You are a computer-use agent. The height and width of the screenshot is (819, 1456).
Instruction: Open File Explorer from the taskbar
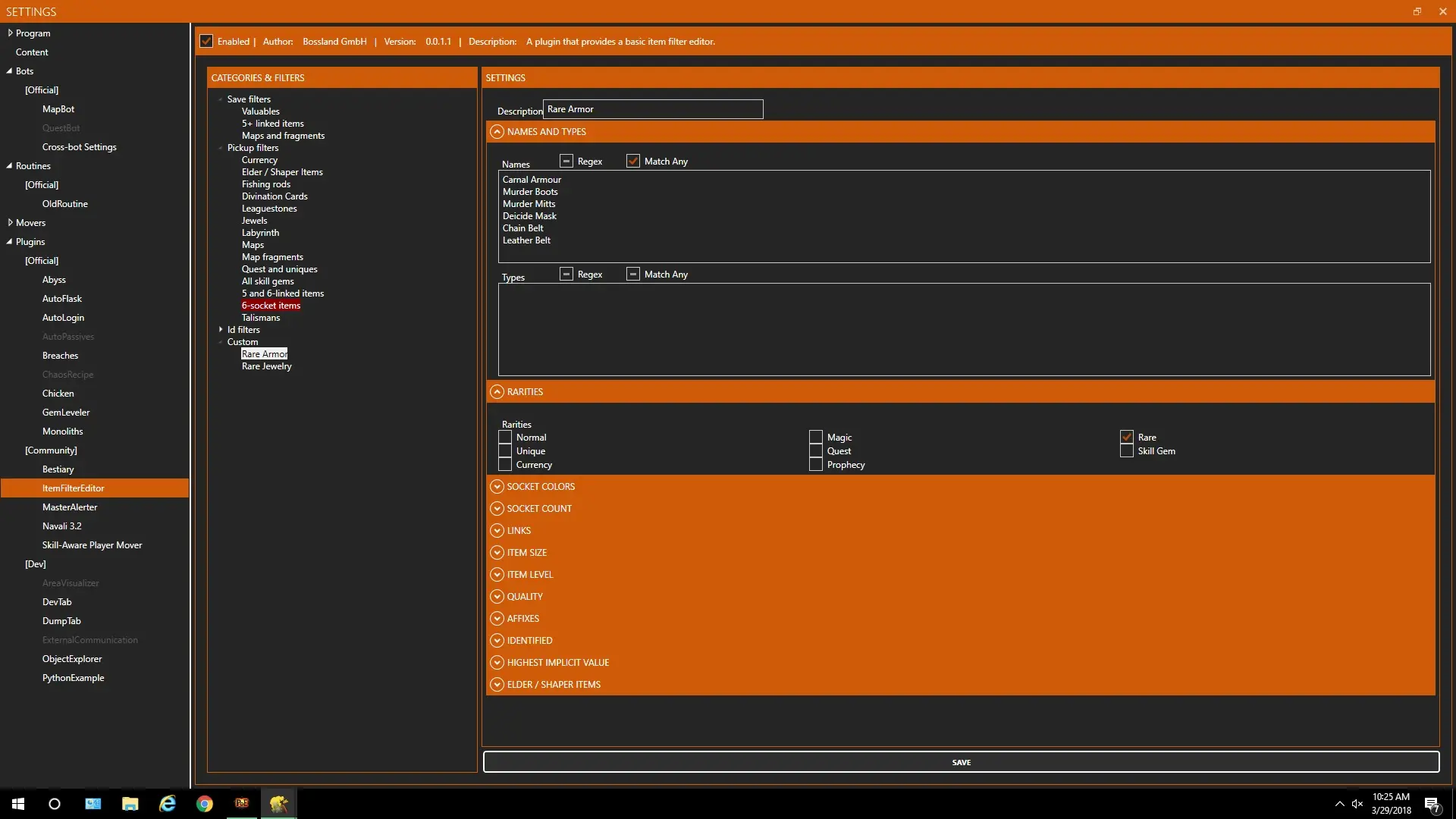[x=130, y=804]
